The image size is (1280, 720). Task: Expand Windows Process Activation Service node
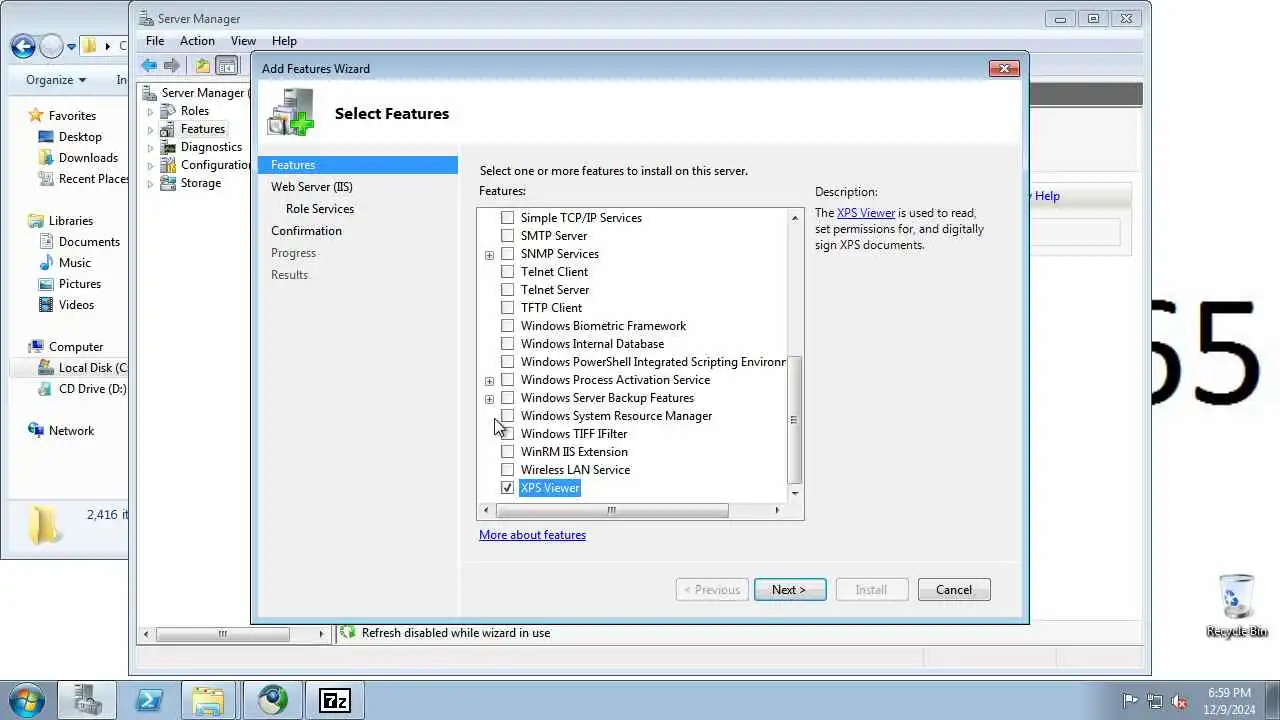(489, 381)
